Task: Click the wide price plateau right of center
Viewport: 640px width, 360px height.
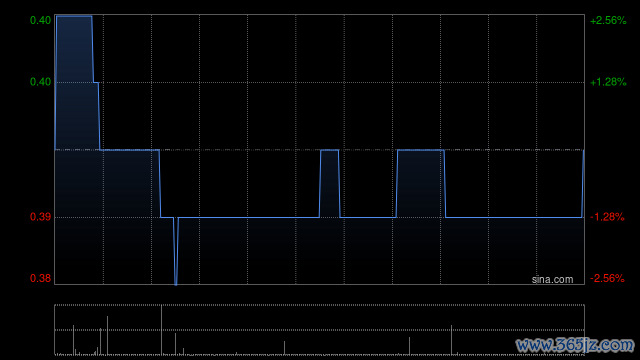Action: [420, 150]
